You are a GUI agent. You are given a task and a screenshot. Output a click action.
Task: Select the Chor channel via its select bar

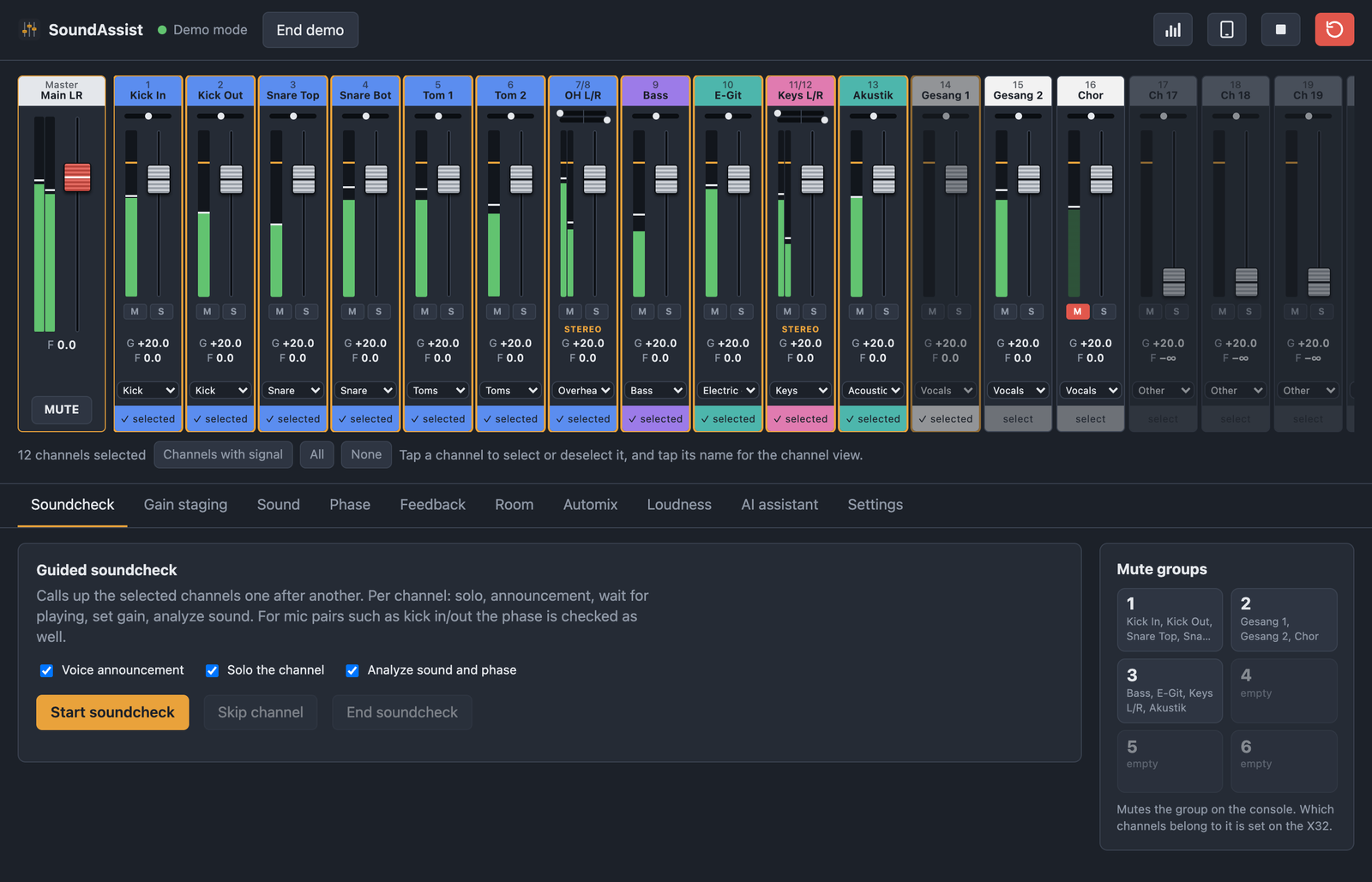1091,419
